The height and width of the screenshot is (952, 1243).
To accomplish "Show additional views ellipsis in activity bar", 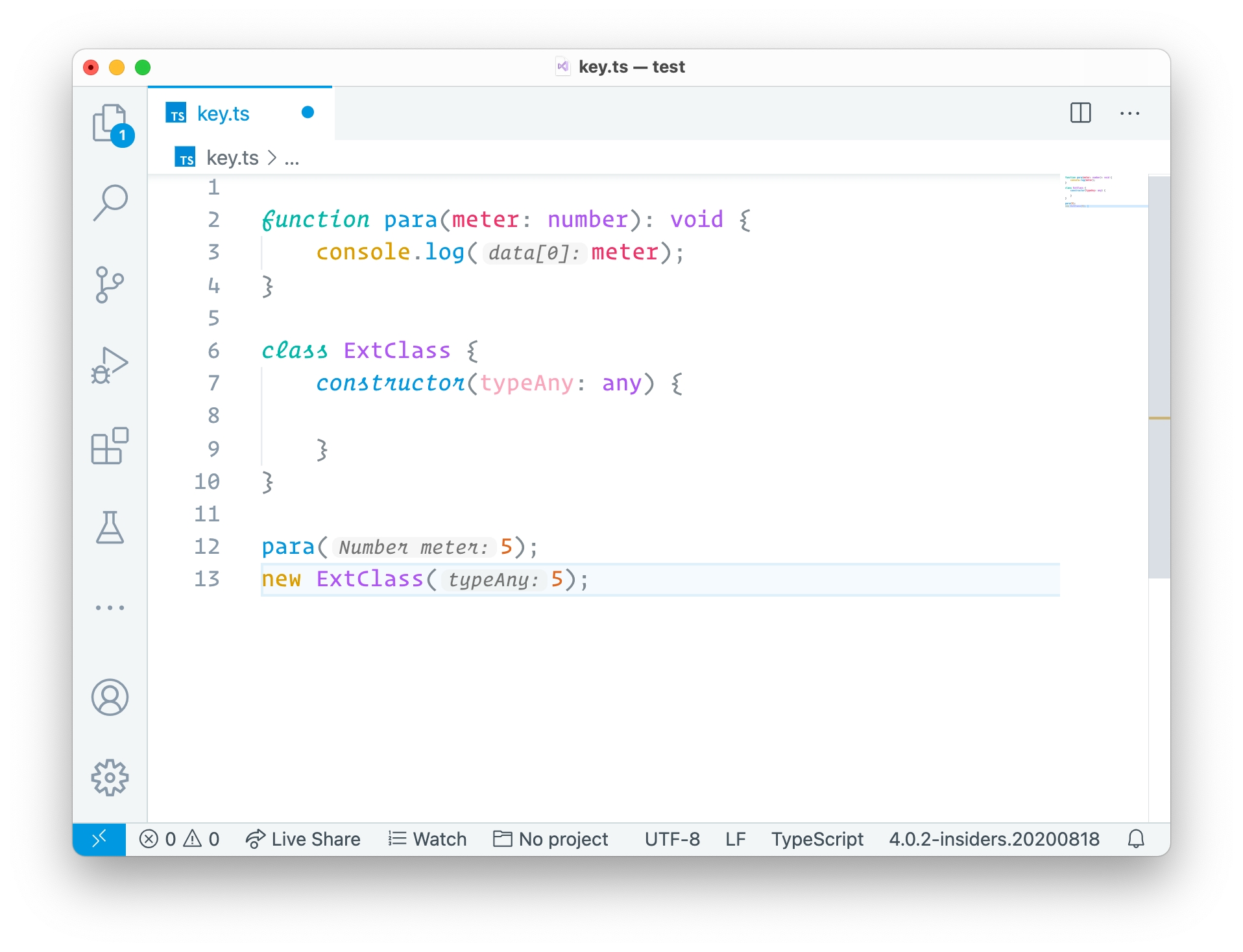I will (x=110, y=608).
